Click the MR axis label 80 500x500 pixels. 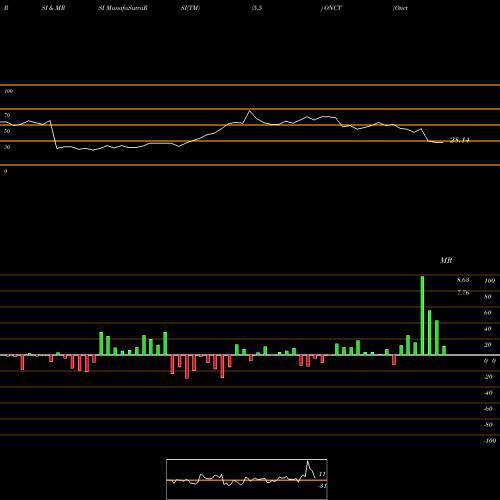(x=488, y=297)
